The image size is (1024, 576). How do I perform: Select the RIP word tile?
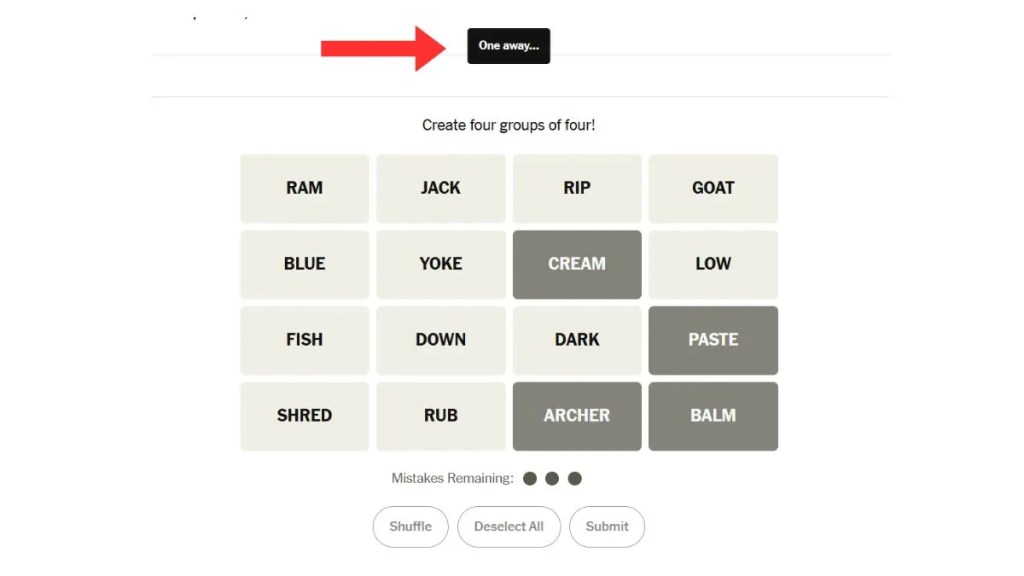577,188
